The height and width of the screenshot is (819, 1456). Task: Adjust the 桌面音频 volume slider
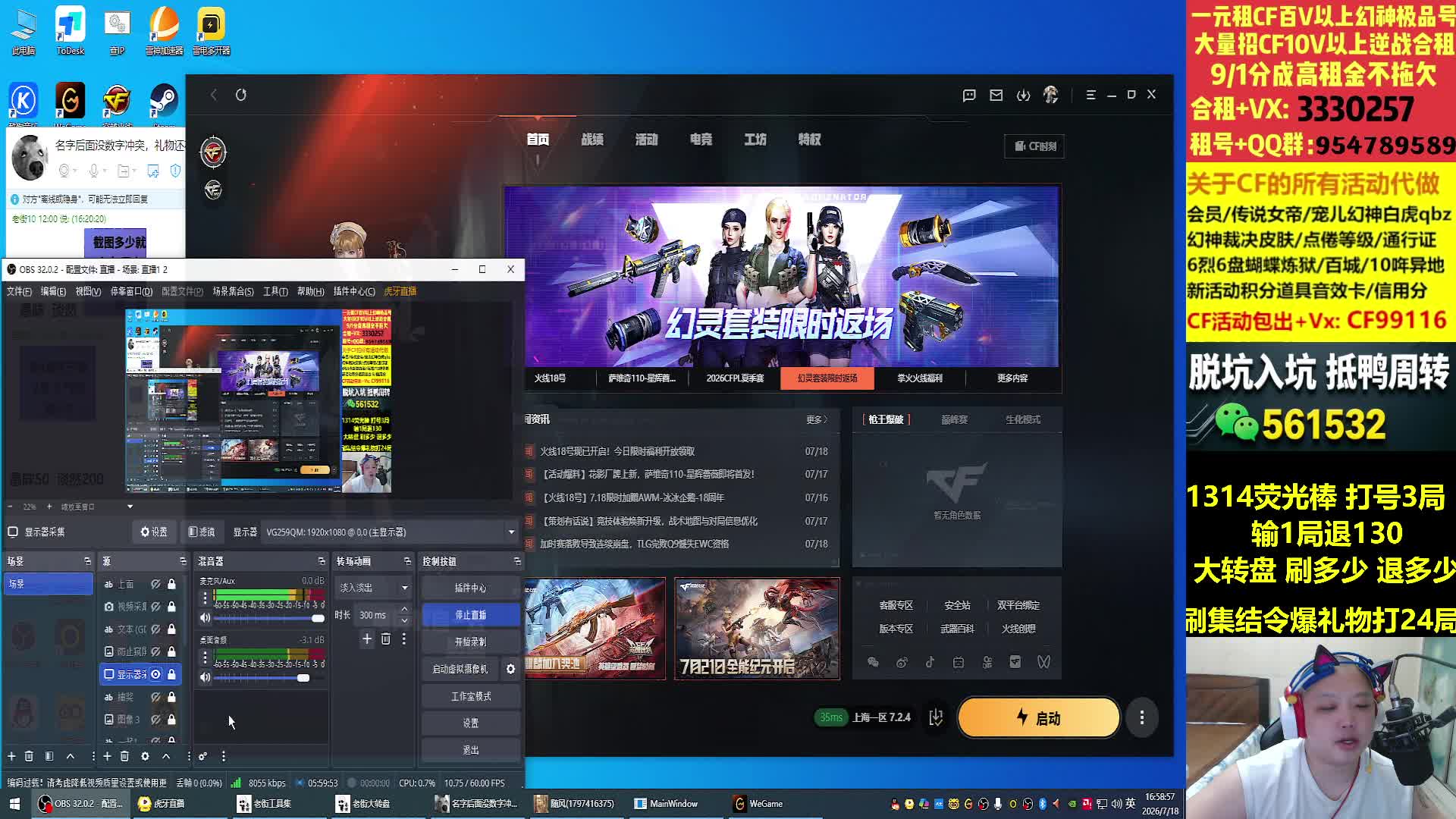point(269,677)
